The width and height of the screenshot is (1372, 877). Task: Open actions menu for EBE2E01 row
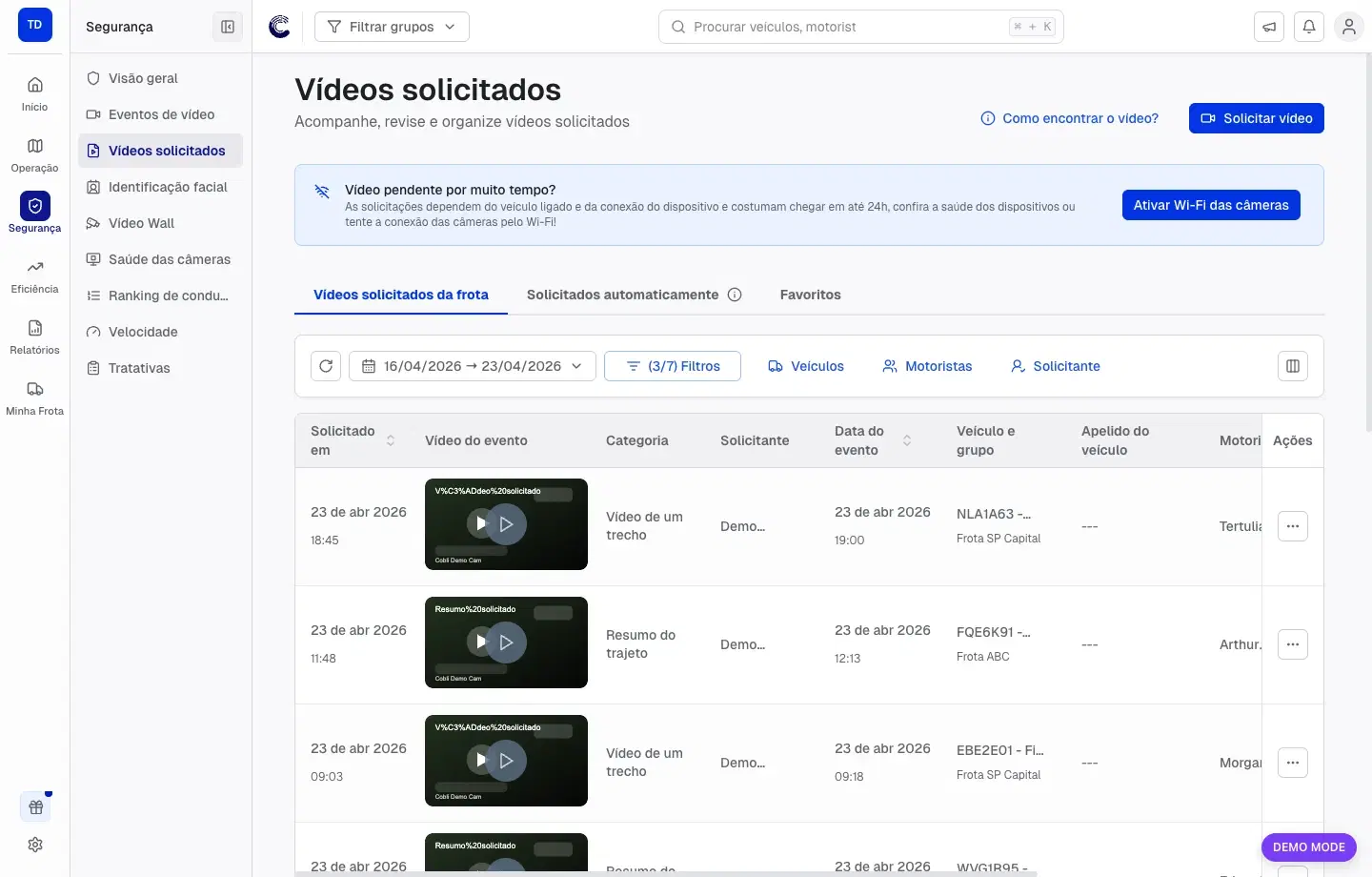[1293, 763]
